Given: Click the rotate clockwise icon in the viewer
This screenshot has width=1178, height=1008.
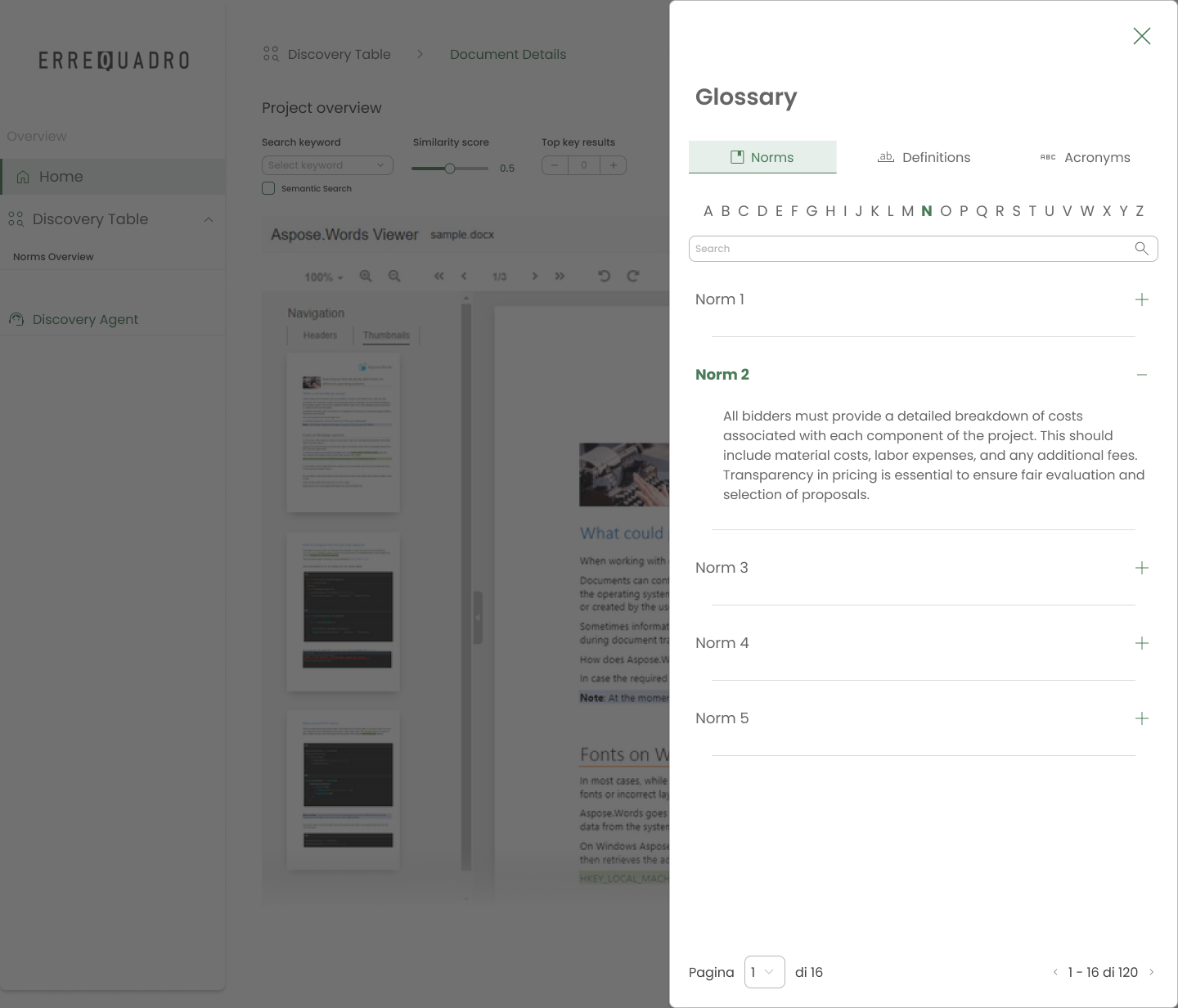Looking at the screenshot, I should [633, 277].
